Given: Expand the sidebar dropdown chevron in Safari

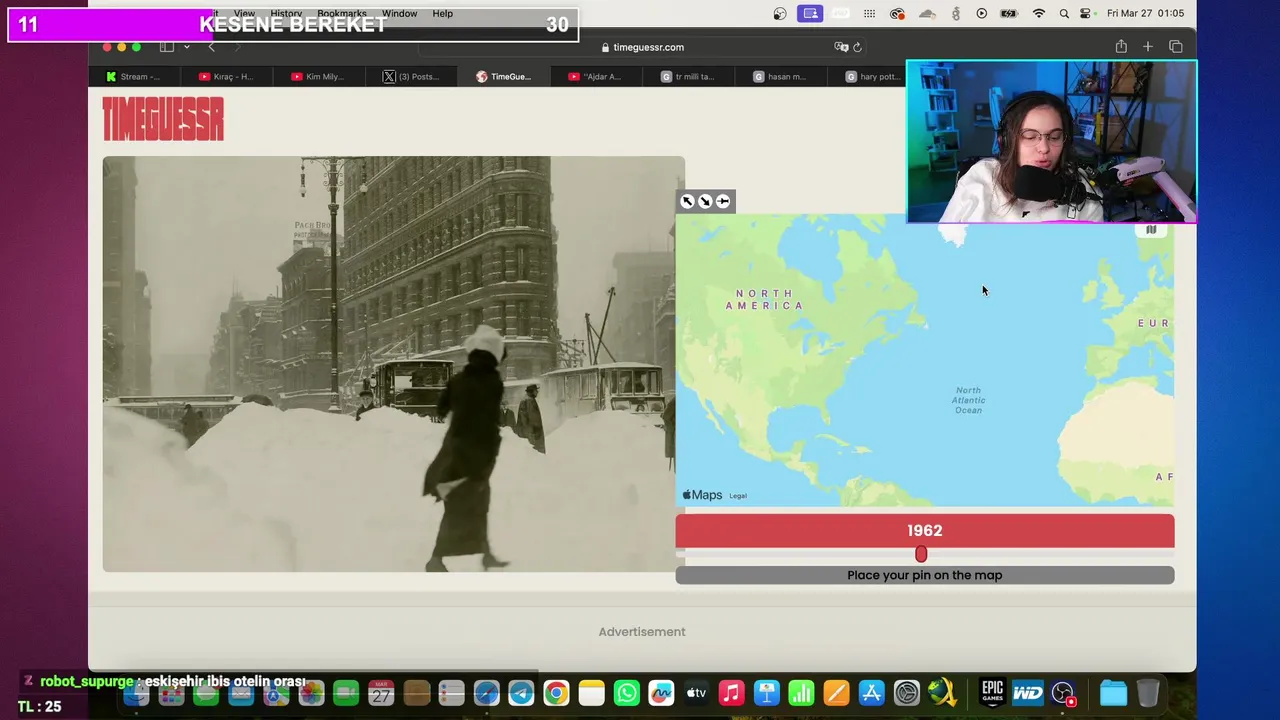Looking at the screenshot, I should coord(186,47).
